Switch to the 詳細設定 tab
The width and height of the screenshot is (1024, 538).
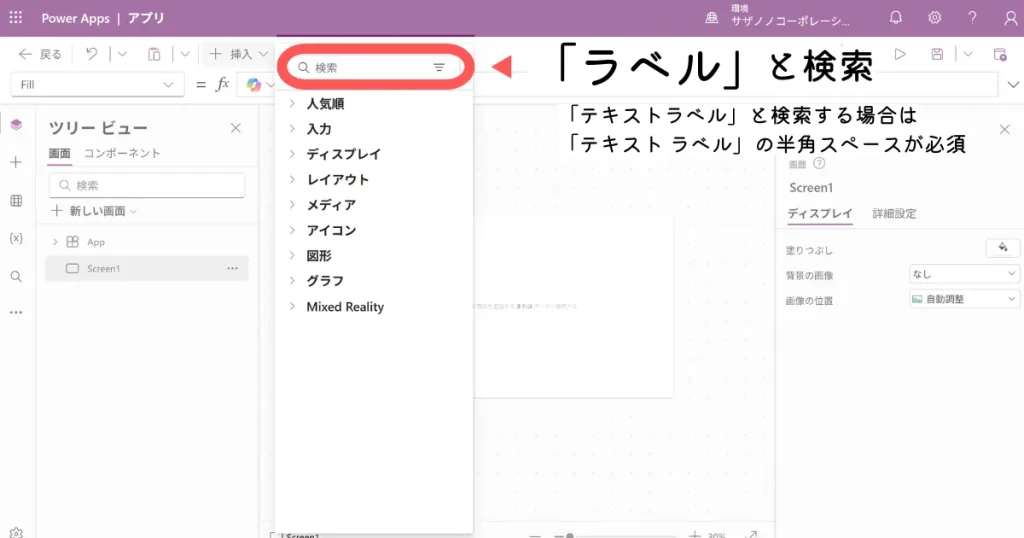click(x=894, y=213)
